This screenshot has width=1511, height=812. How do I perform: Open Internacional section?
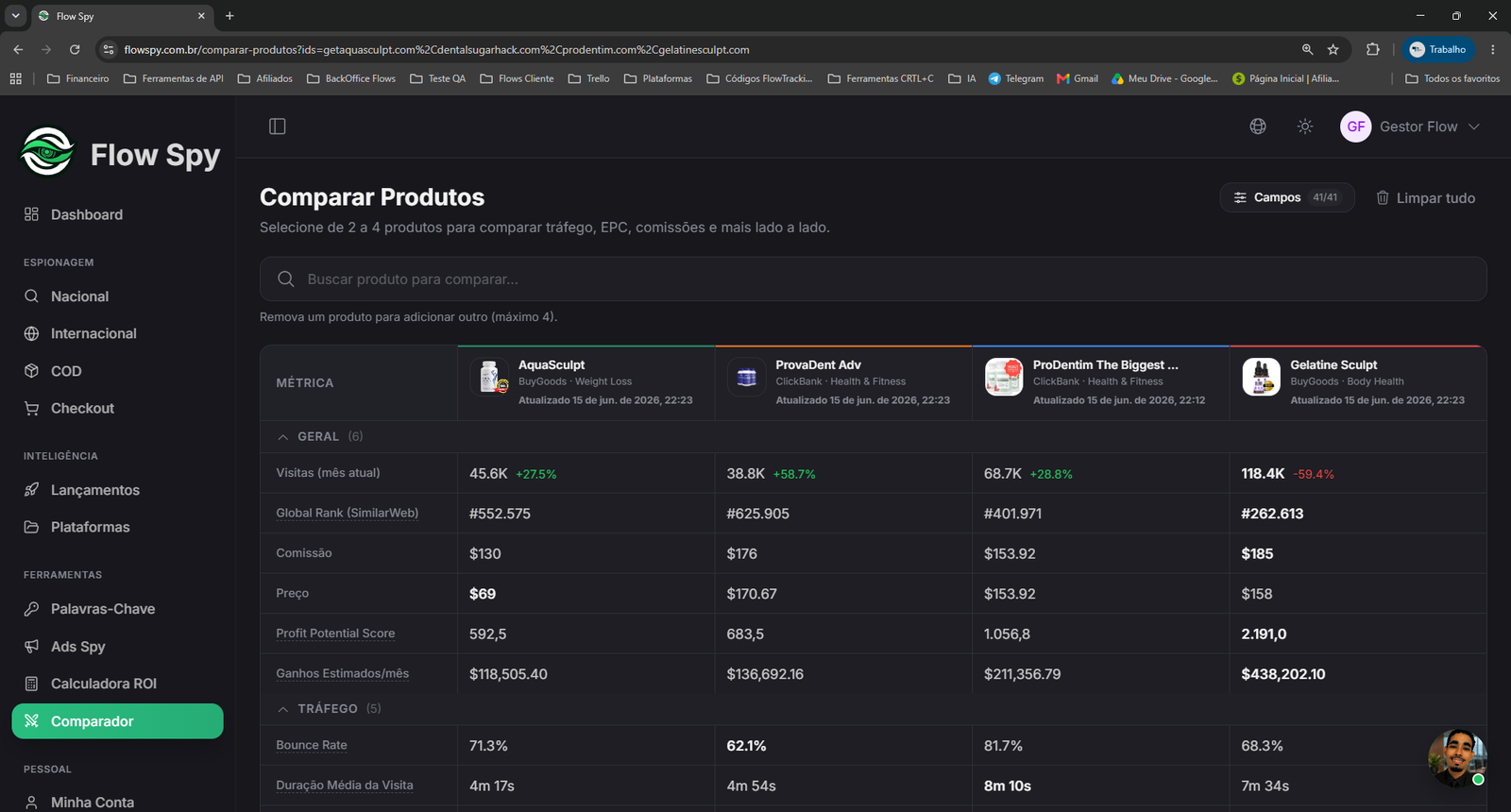click(118, 333)
